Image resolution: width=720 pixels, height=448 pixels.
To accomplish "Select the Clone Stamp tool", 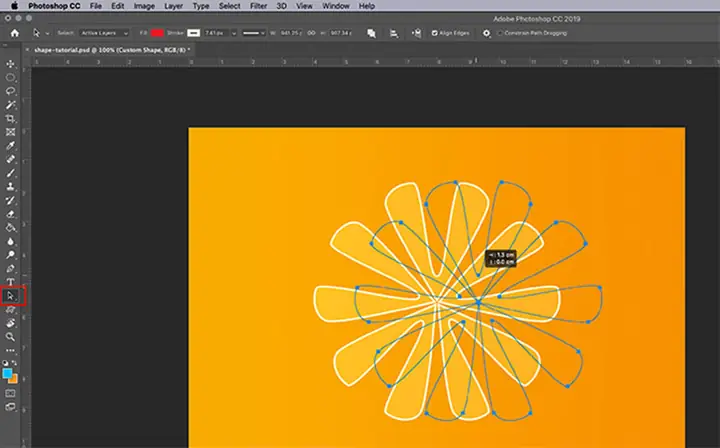I will (10, 187).
